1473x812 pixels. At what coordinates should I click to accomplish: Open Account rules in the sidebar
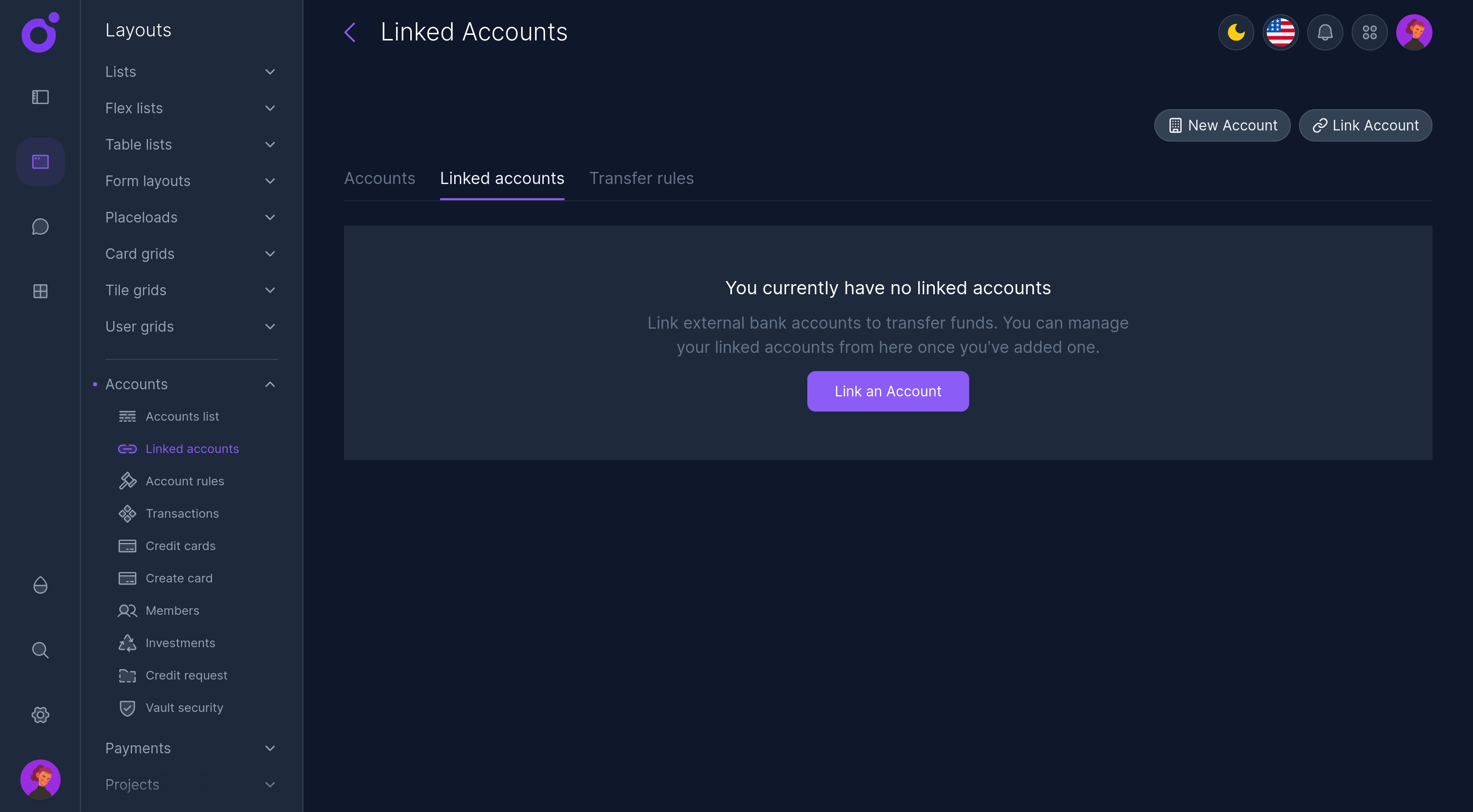click(185, 481)
